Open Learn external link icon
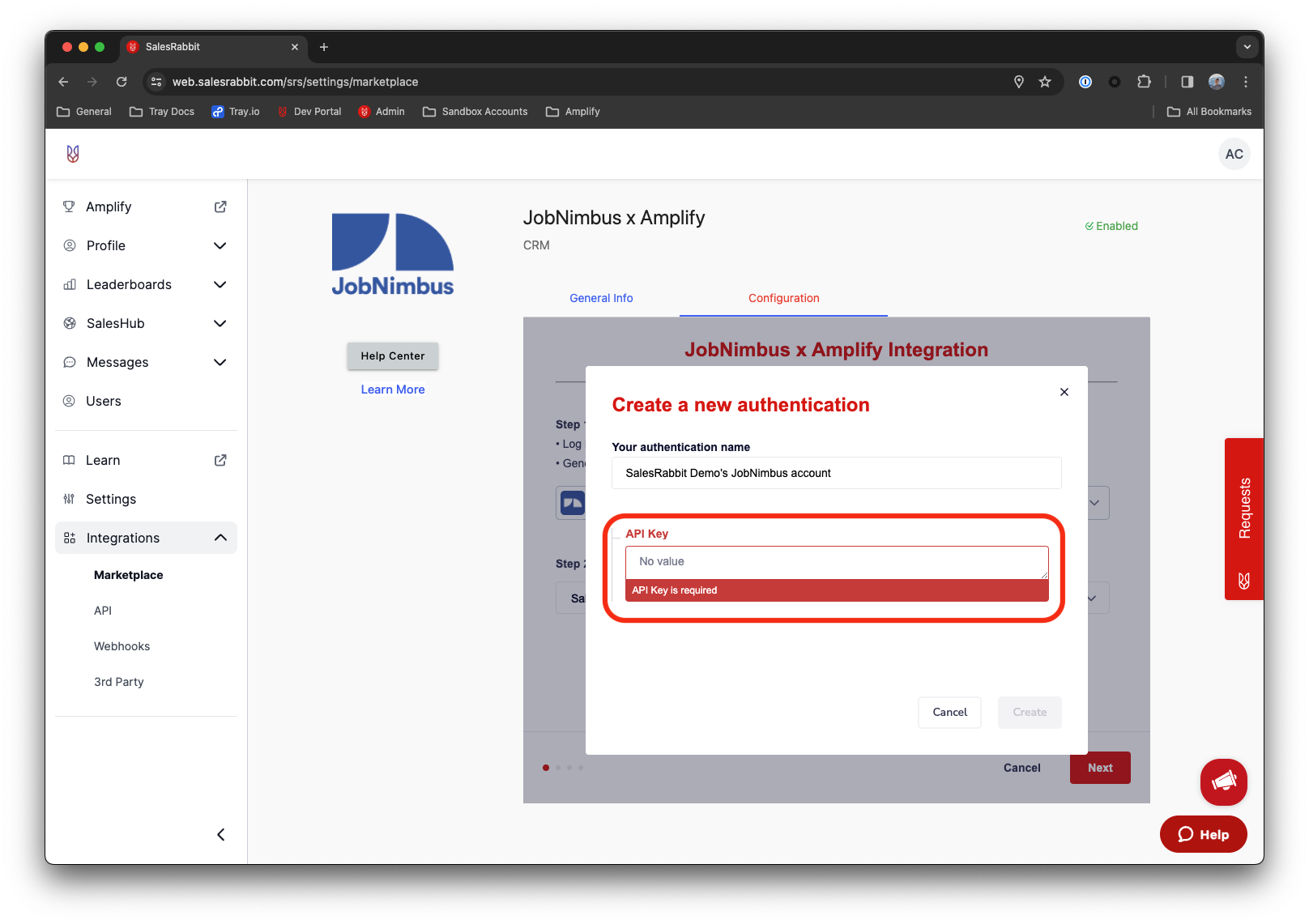This screenshot has height=924, width=1309. [220, 460]
